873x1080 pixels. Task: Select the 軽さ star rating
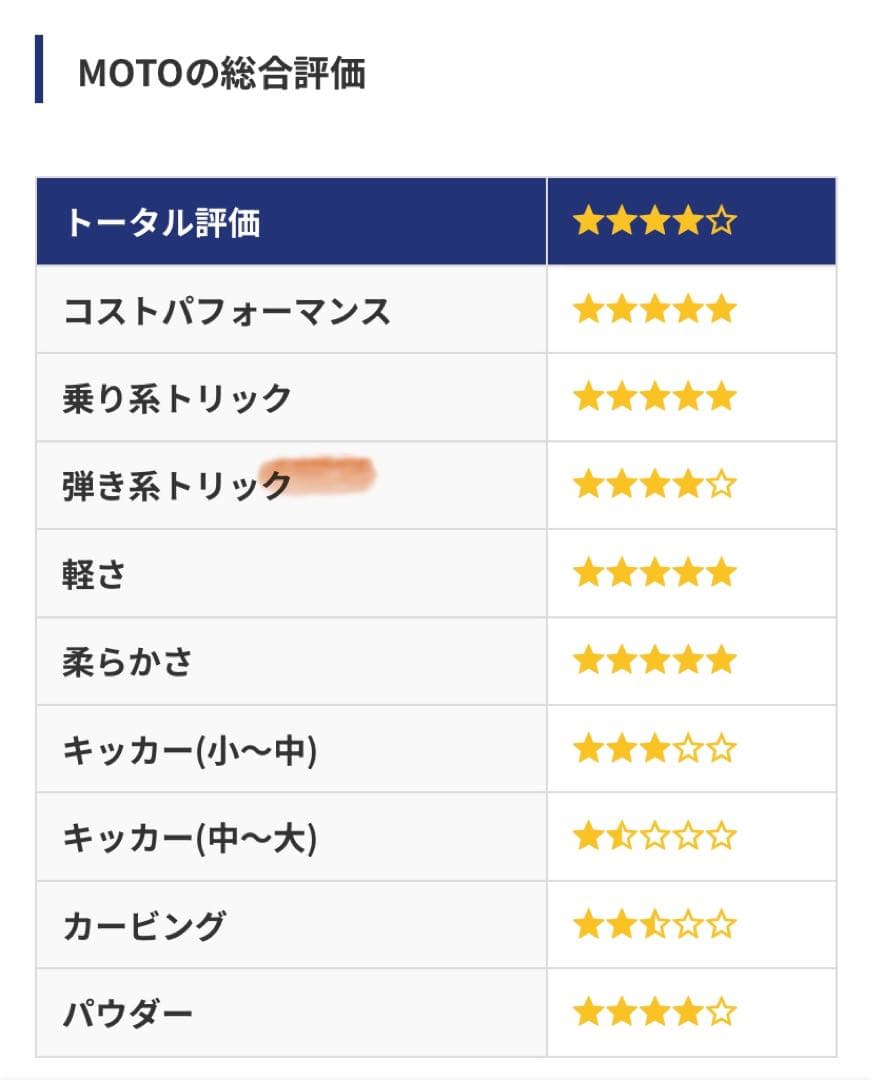pos(654,573)
